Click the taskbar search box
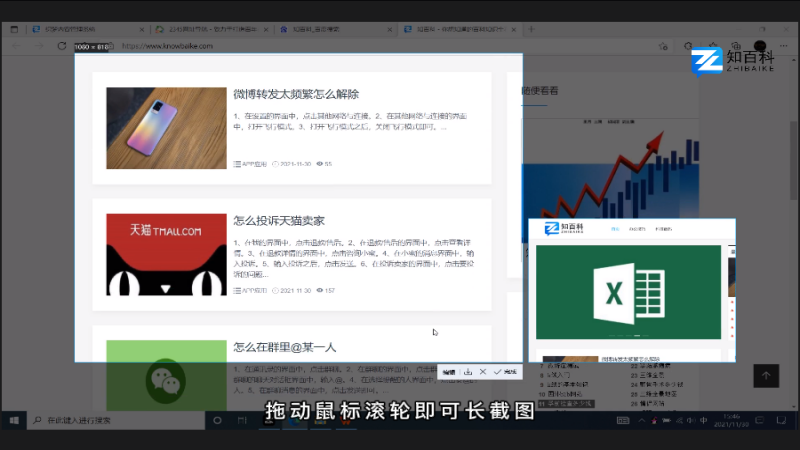Viewport: 800px width, 450px height. [x=116, y=420]
